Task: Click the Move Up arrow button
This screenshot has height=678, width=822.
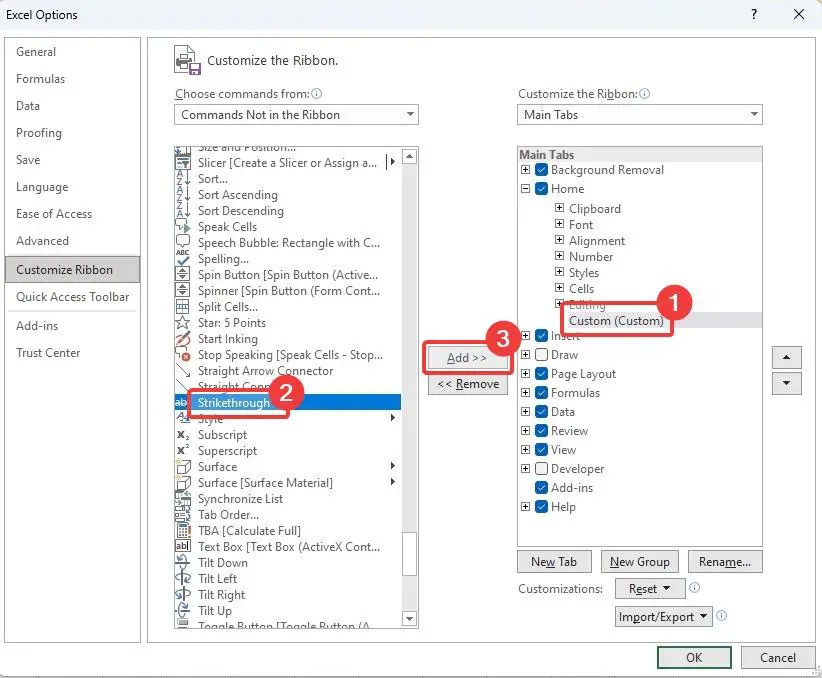Action: pyautogui.click(x=786, y=358)
